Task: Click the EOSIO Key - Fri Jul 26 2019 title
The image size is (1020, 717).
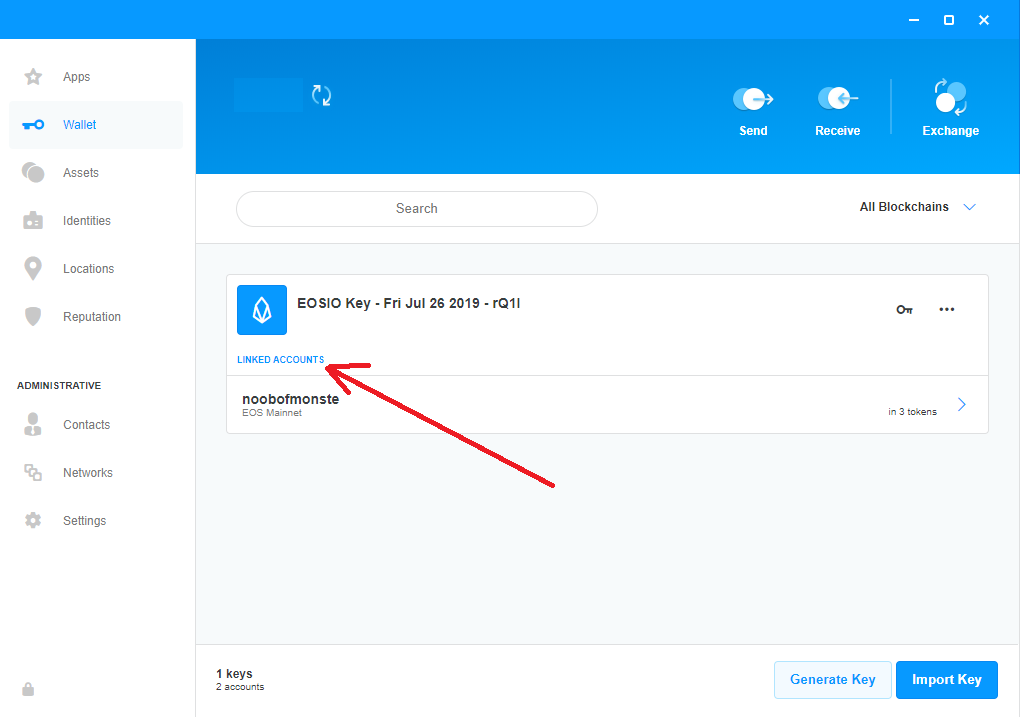Action: pyautogui.click(x=409, y=303)
